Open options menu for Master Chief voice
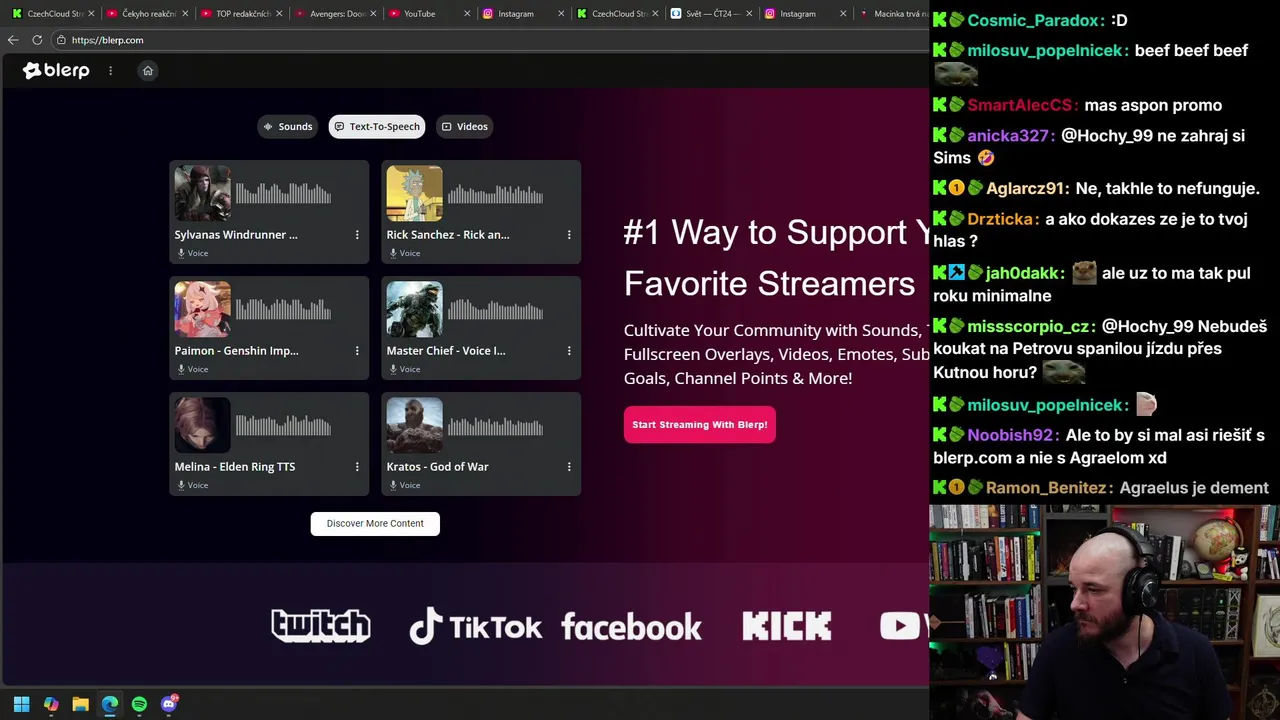The height and width of the screenshot is (720, 1280). (569, 351)
